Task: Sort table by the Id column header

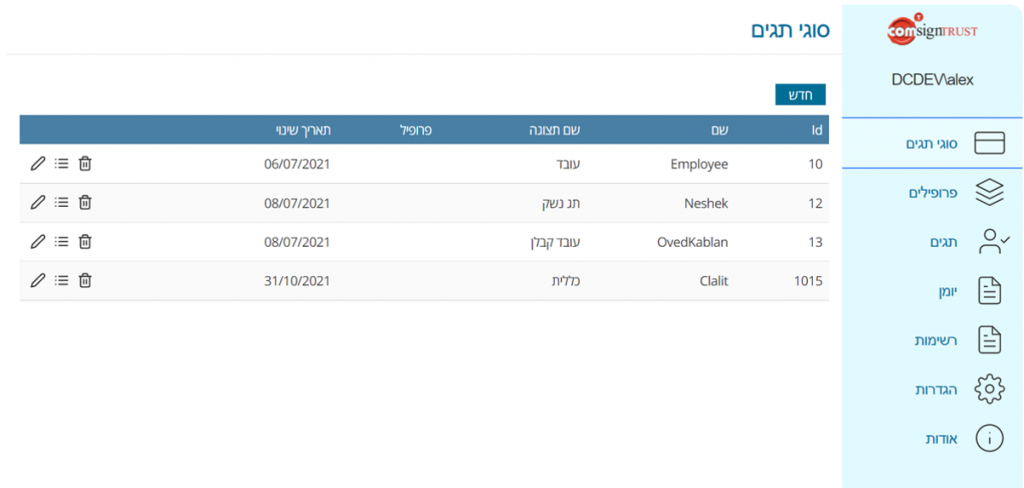Action: (816, 130)
